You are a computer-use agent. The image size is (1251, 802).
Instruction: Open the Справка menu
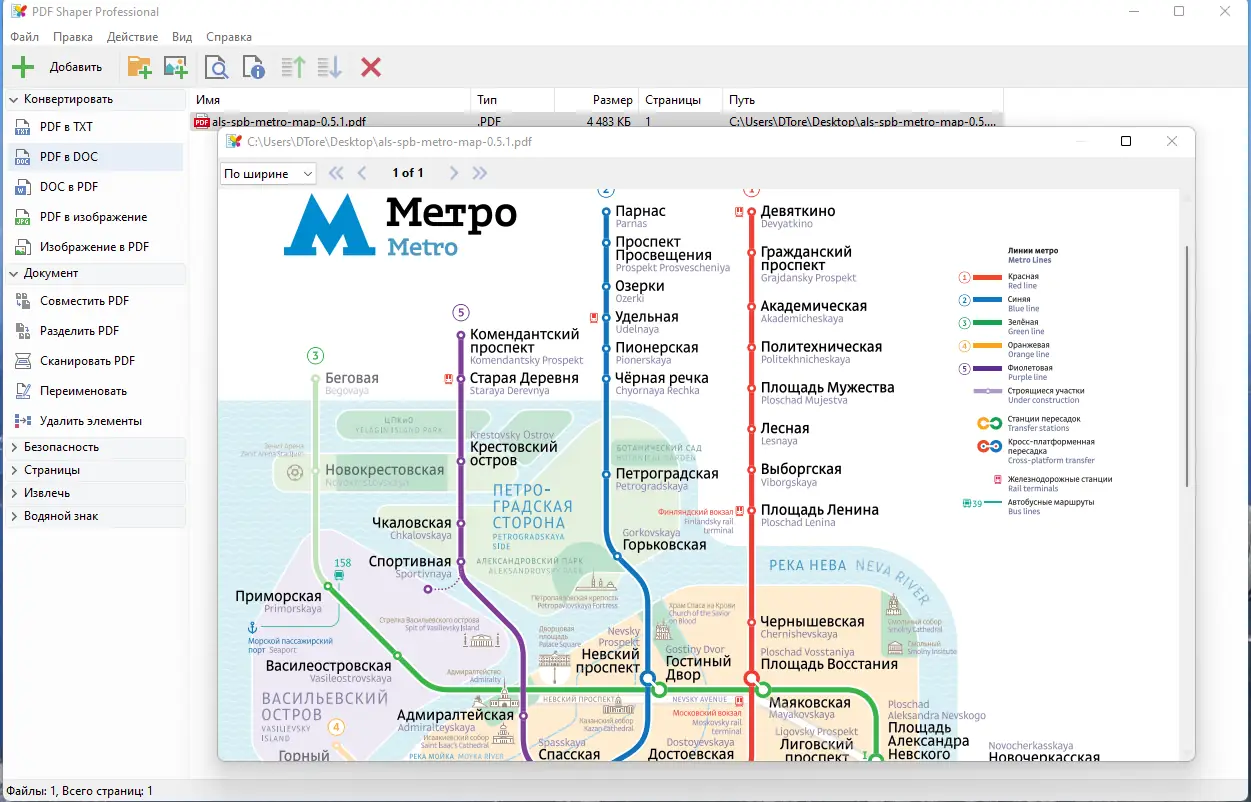click(229, 37)
